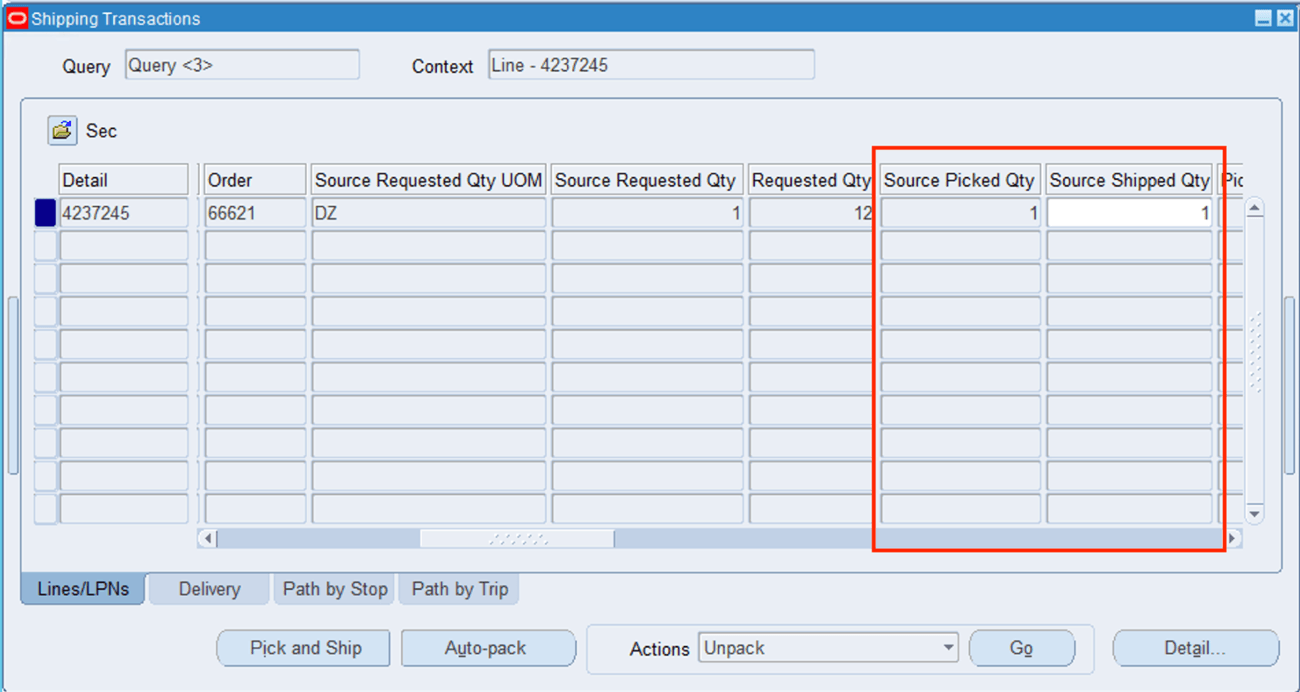Open the Detail... dialog button
The height and width of the screenshot is (692, 1300).
(1196, 648)
